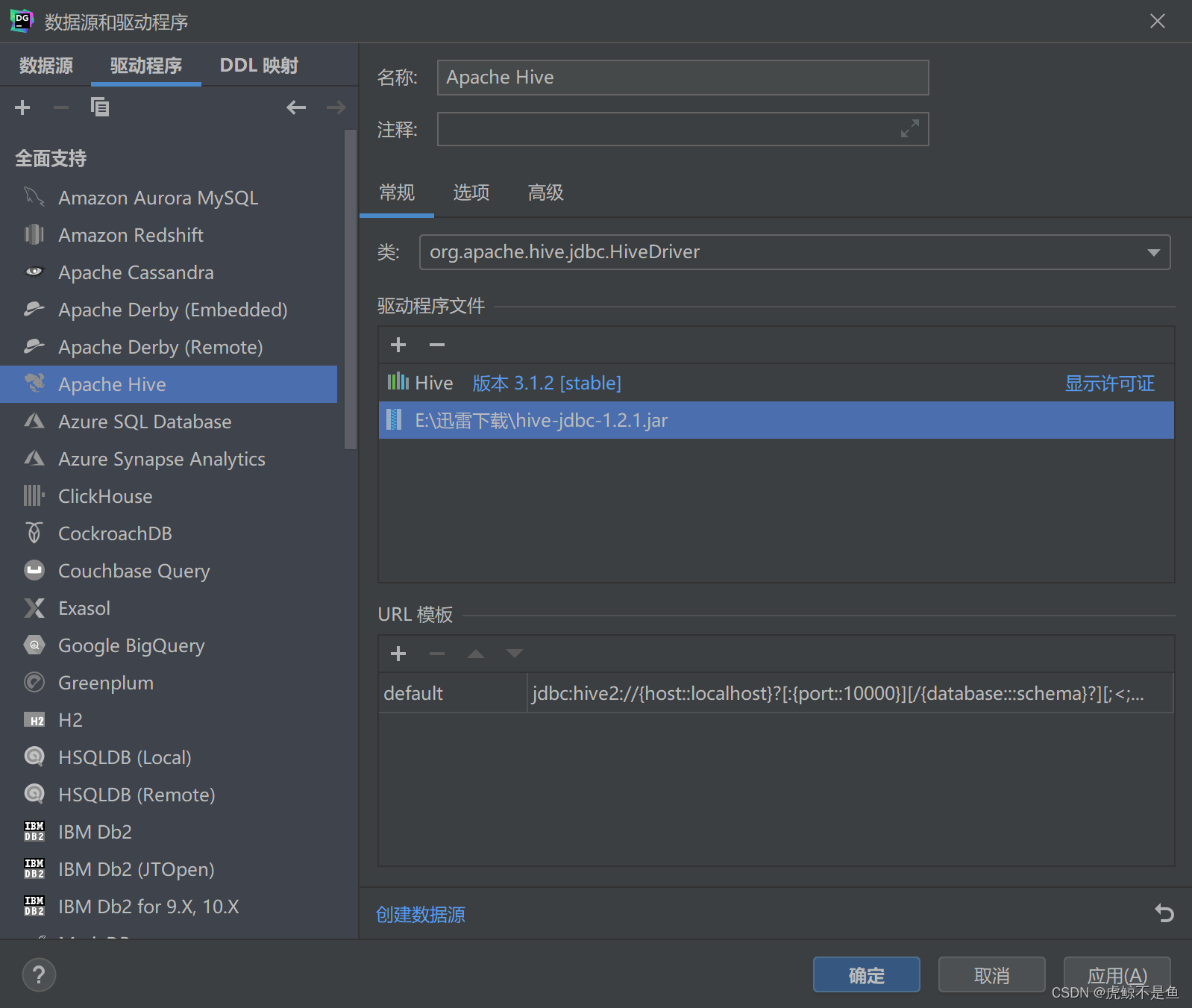Click the Apache Cassandra eye icon
This screenshot has height=1008, width=1192.
(x=34, y=272)
